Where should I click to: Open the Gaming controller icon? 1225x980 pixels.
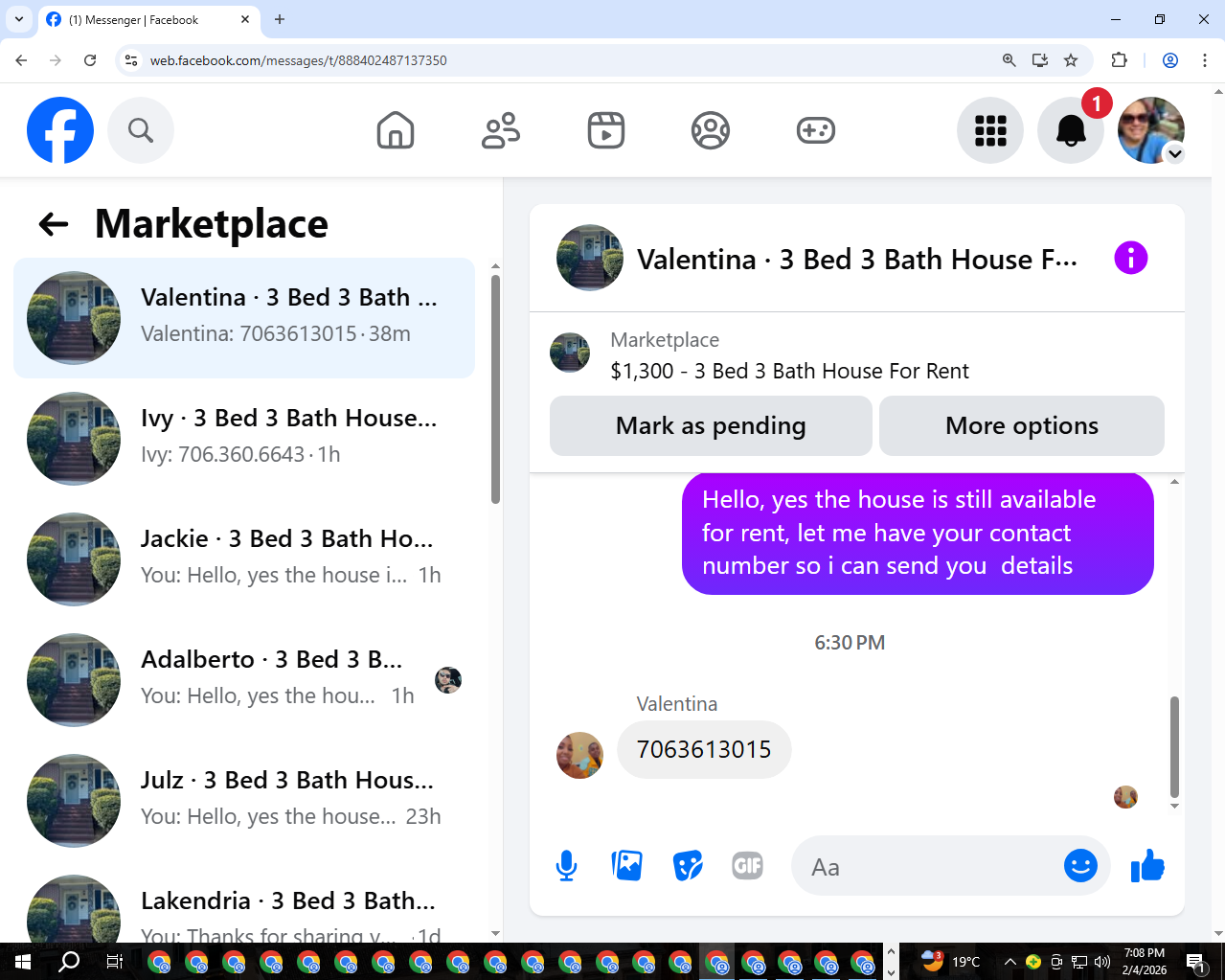click(816, 130)
